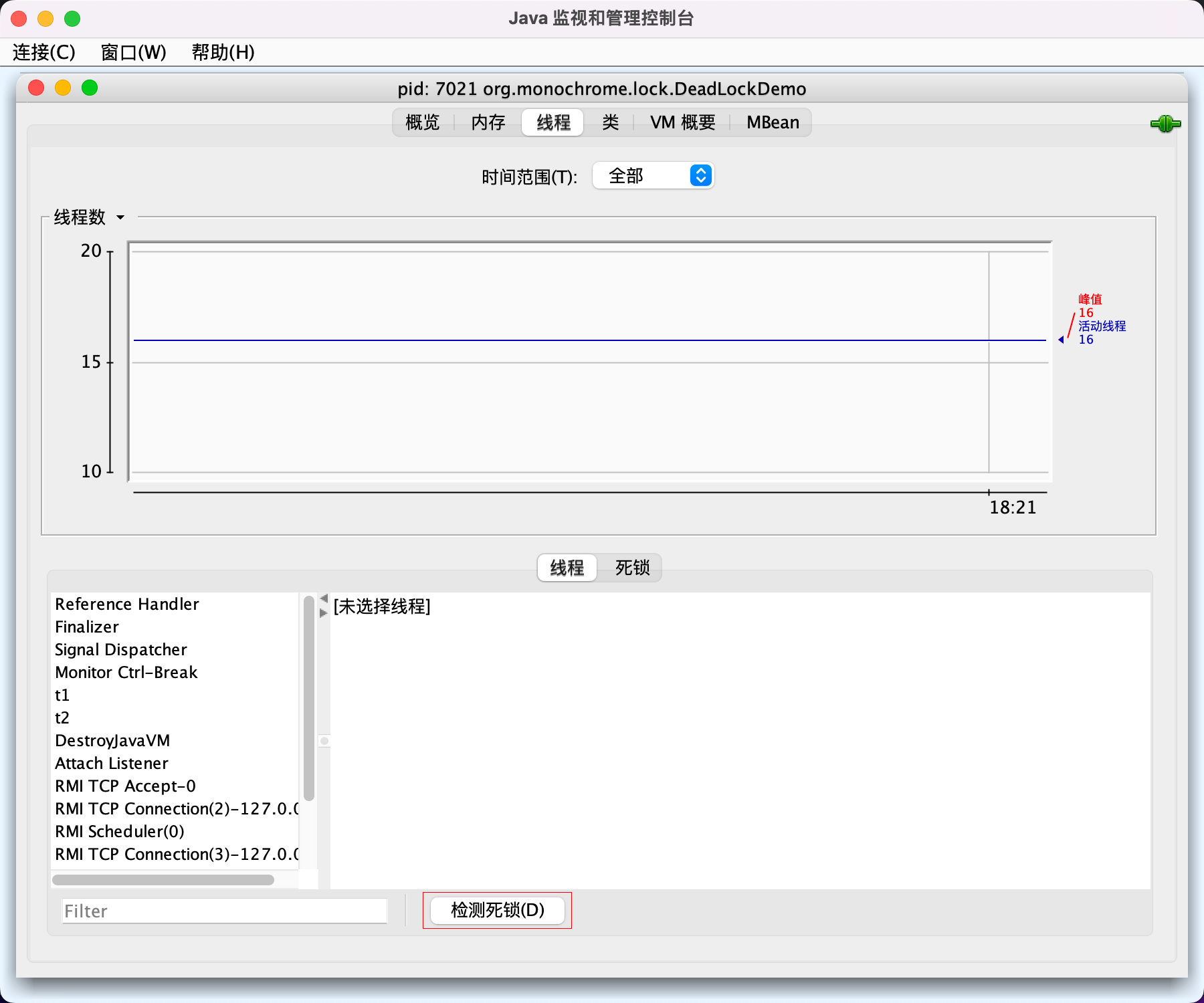Screen dimensions: 1204x1003
Task: Select the Monitor Ctrl-Break thread
Action: click(175, 672)
